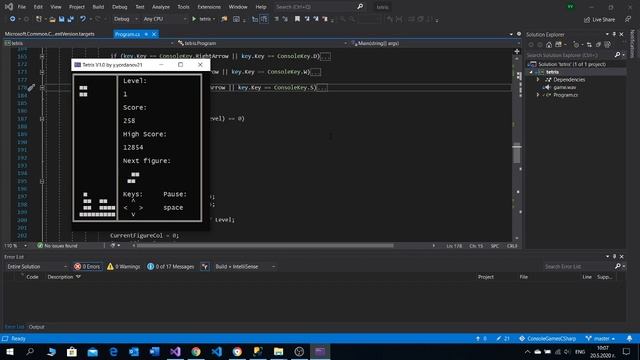Click the git branch master status item
Screen dimensions: 640x360
pos(600,338)
